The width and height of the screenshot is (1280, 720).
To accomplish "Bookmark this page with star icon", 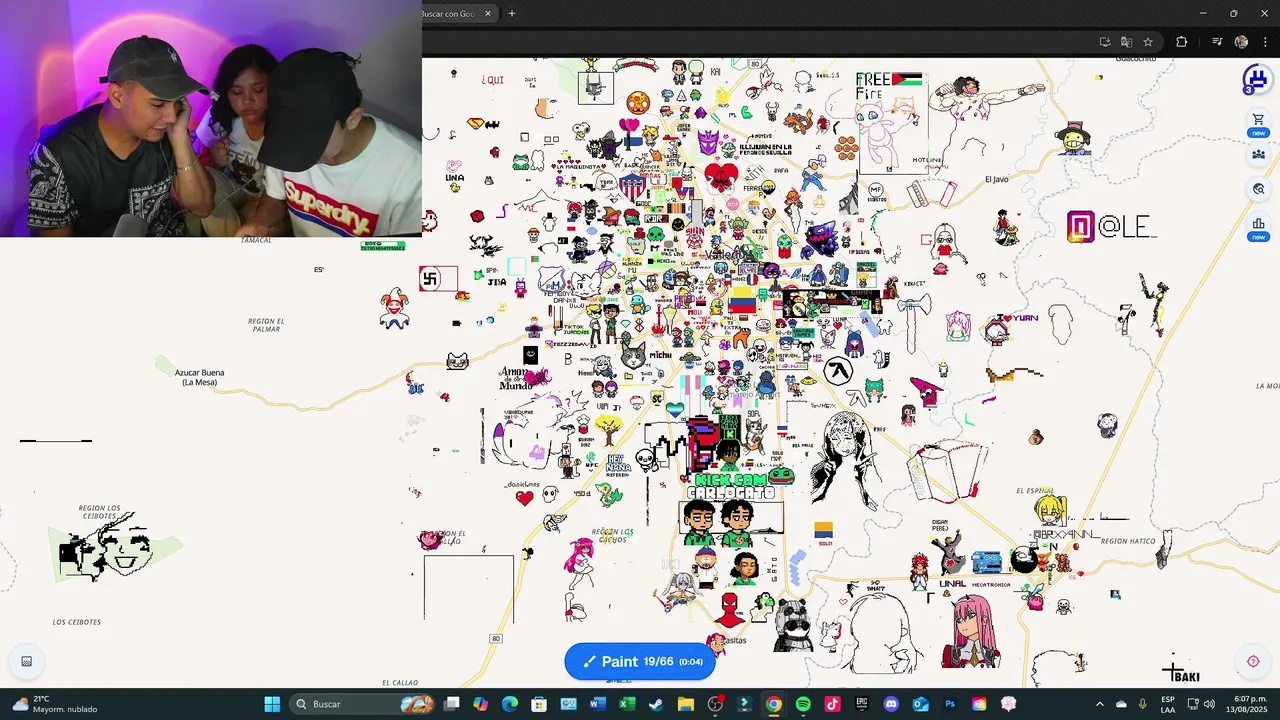I will [x=1148, y=42].
